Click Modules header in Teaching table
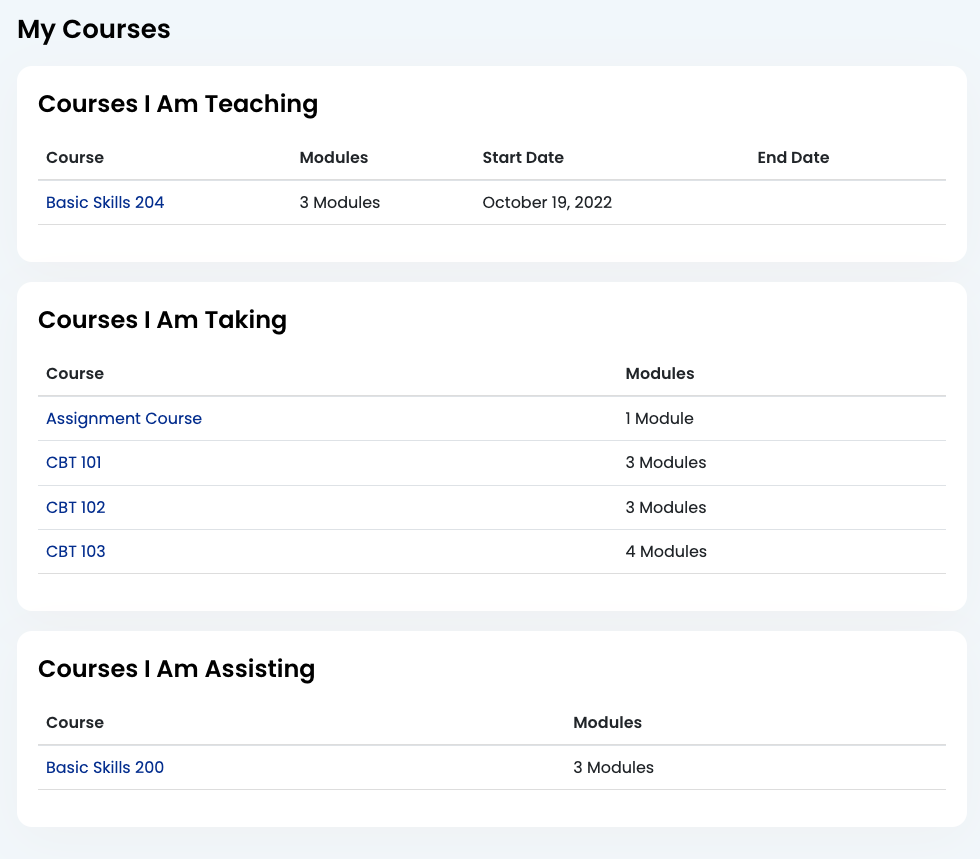Screen dimensions: 980x859 [x=334, y=158]
